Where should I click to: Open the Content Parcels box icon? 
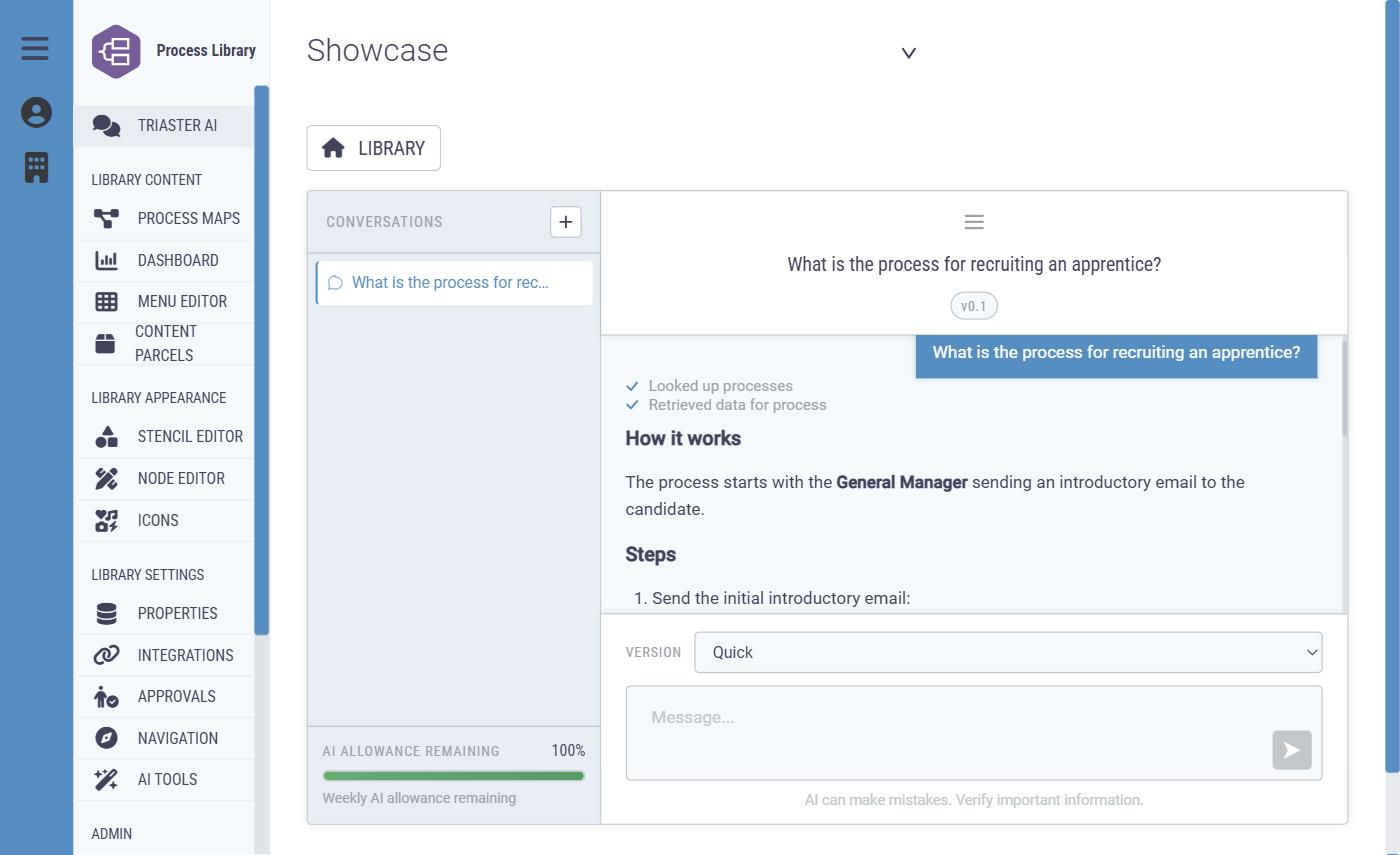tap(105, 343)
